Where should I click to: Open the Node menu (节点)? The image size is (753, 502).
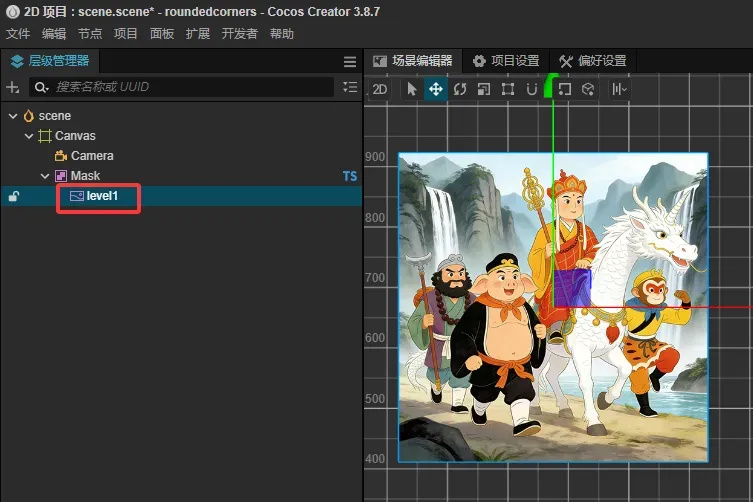pos(90,34)
